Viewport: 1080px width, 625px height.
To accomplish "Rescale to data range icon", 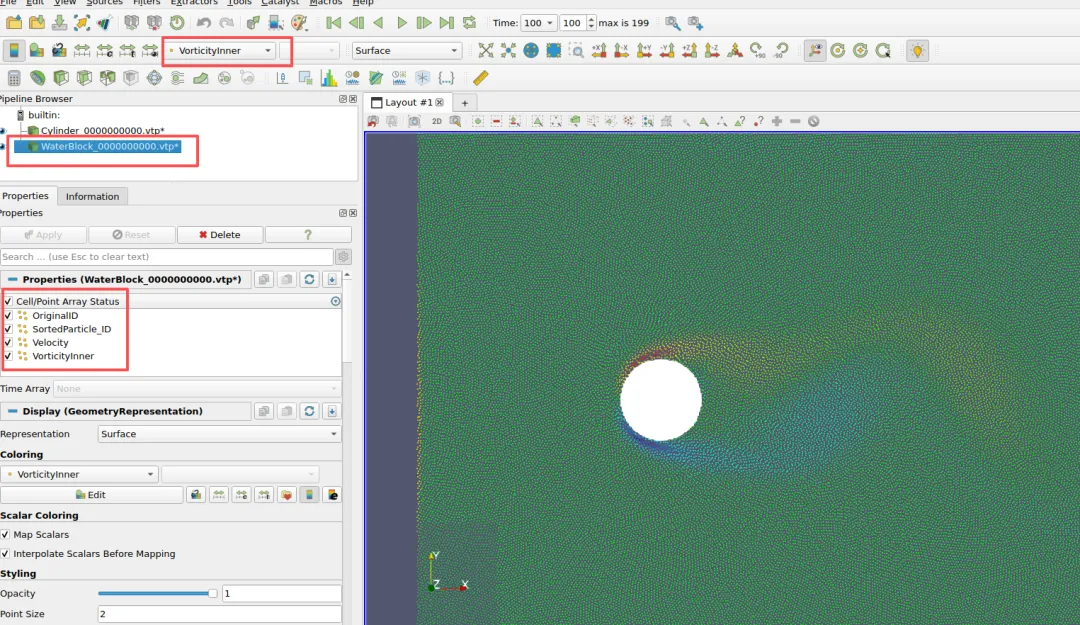I will pos(82,50).
